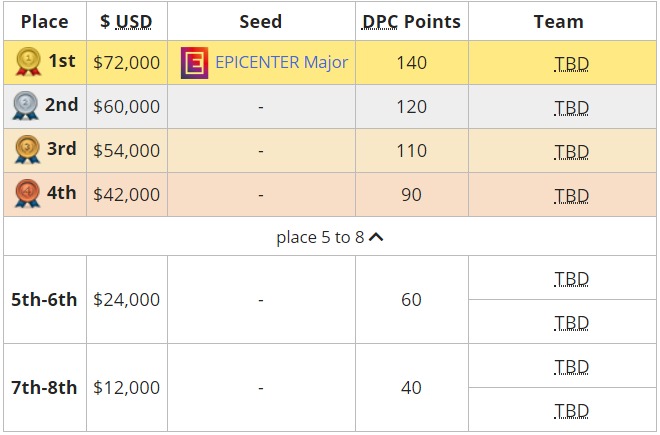
Task: Click the second TBD in 7th-8th row
Action: 571,410
